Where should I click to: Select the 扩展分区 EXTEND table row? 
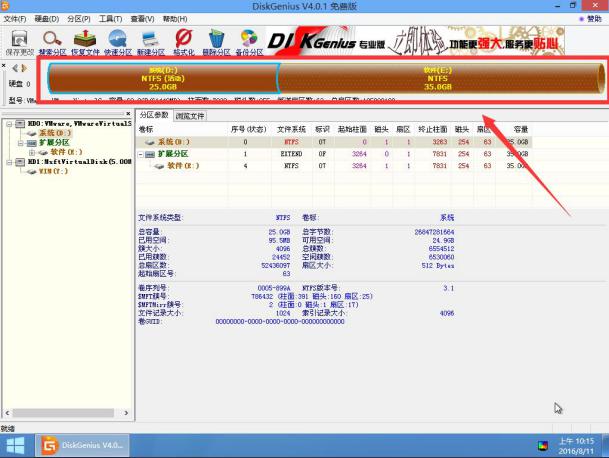tap(334, 154)
